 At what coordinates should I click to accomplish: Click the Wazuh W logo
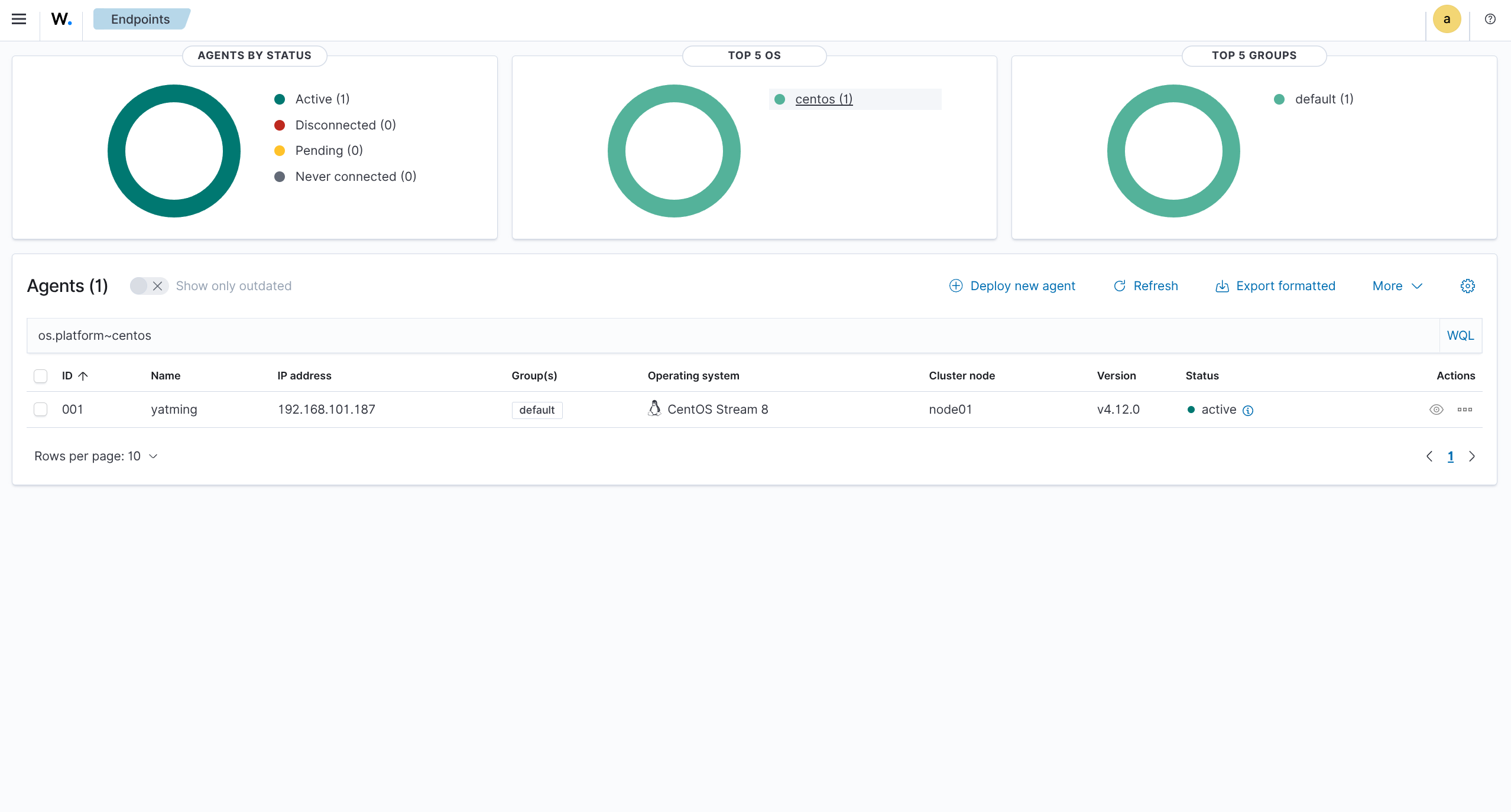click(x=61, y=19)
